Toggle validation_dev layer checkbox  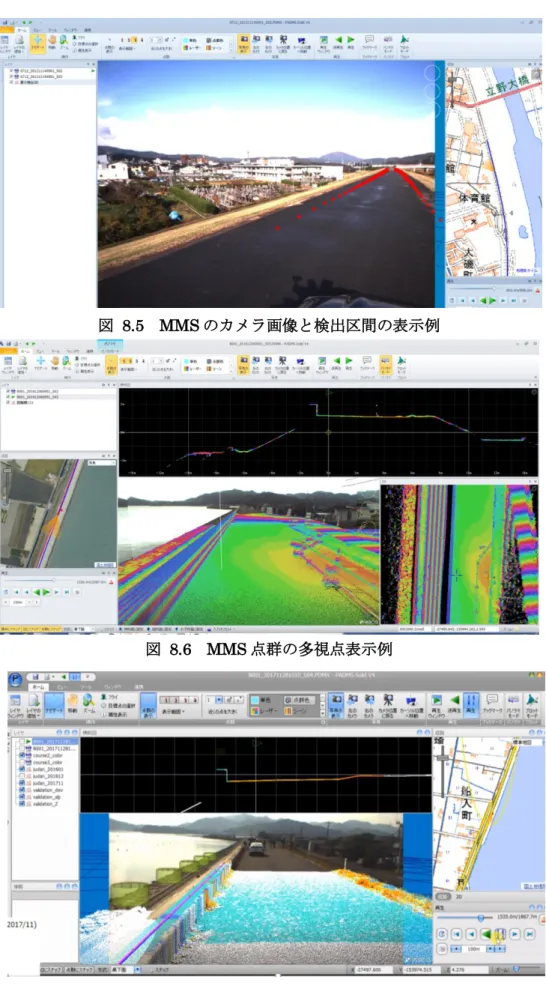(x=21, y=790)
